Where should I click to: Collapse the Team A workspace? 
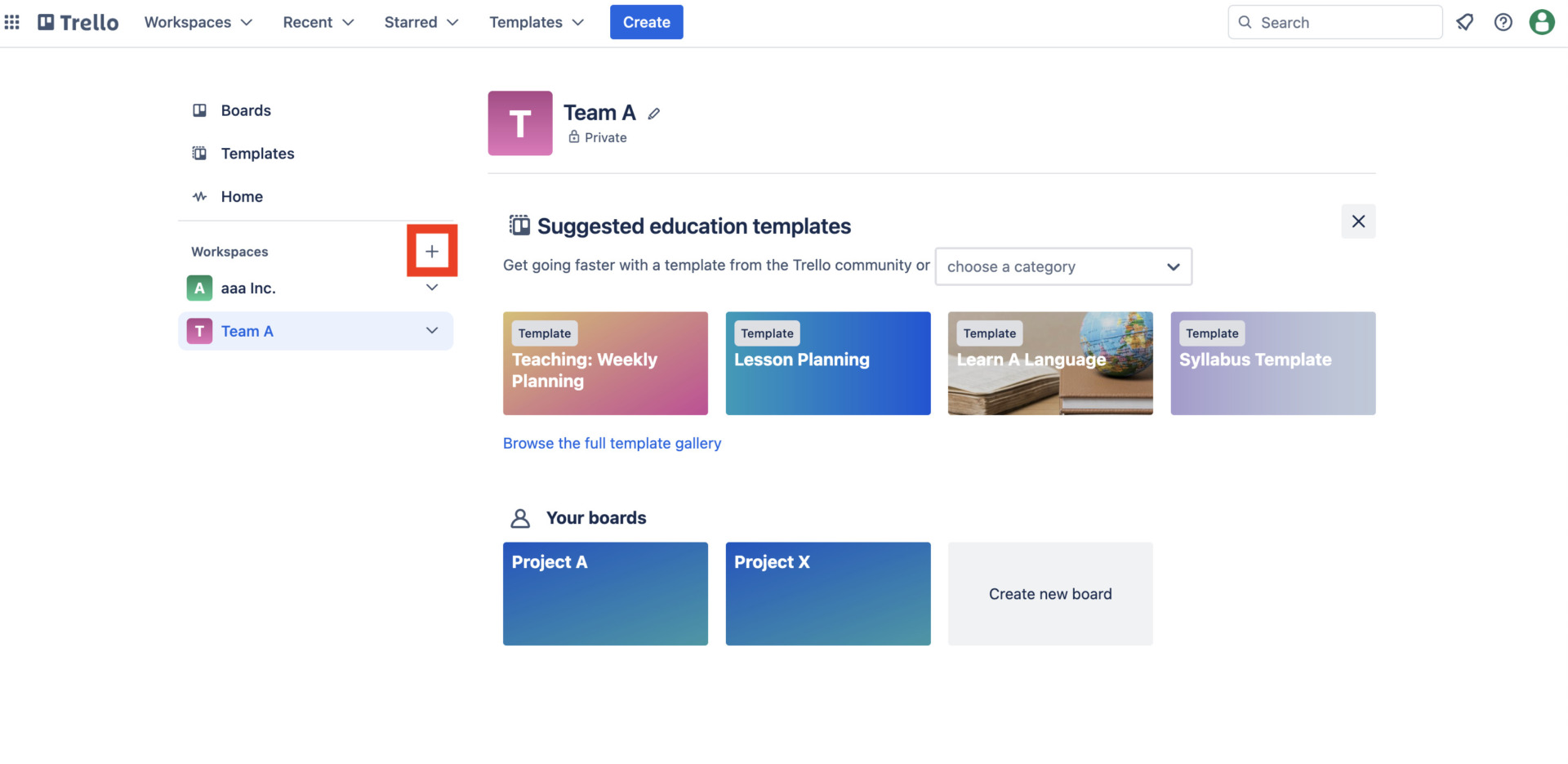pos(432,331)
